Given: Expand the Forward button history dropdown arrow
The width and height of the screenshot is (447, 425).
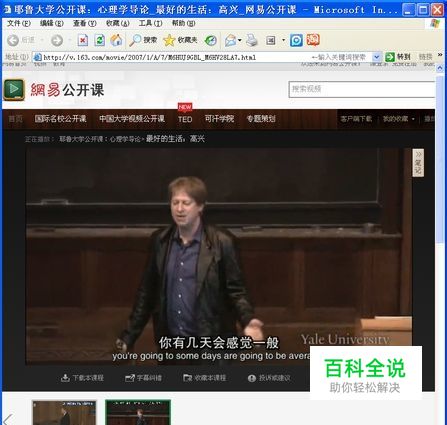Looking at the screenshot, I should (70, 40).
